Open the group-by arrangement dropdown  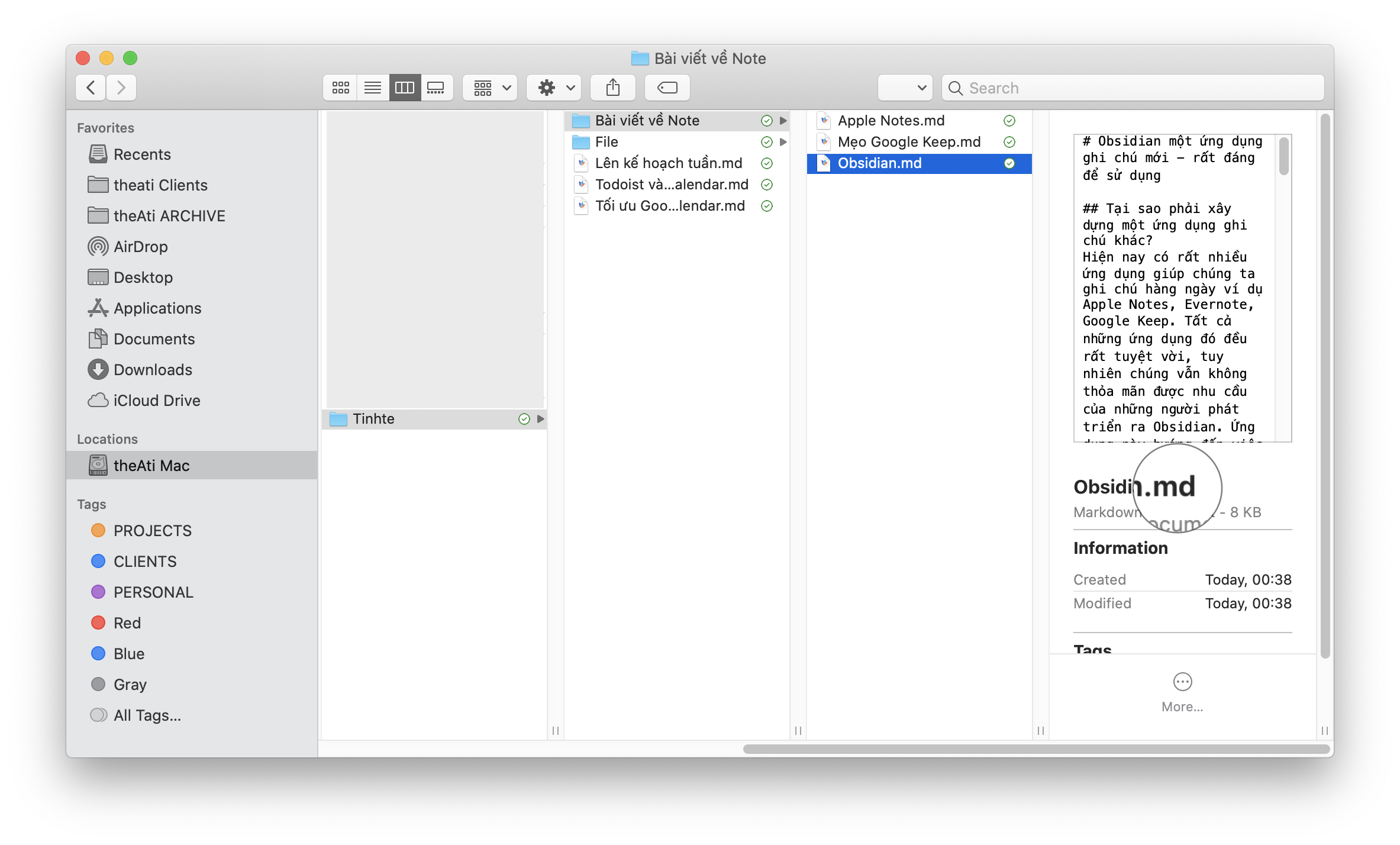click(x=490, y=88)
